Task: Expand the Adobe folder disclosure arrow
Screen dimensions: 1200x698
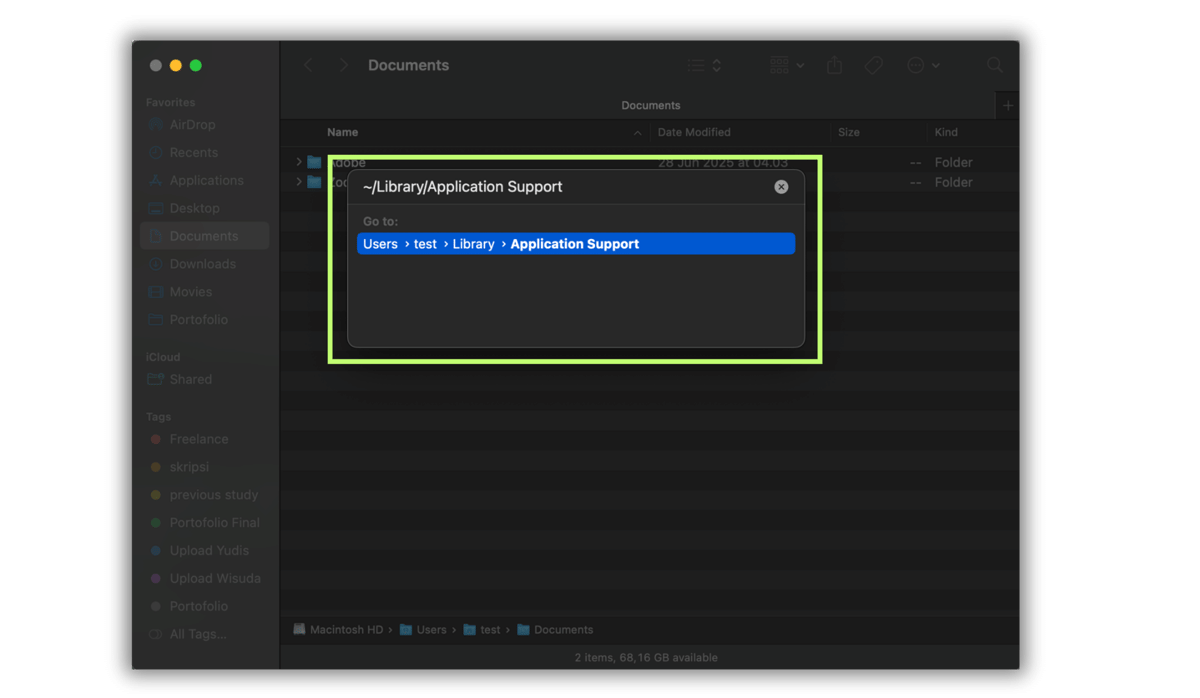Action: tap(298, 162)
